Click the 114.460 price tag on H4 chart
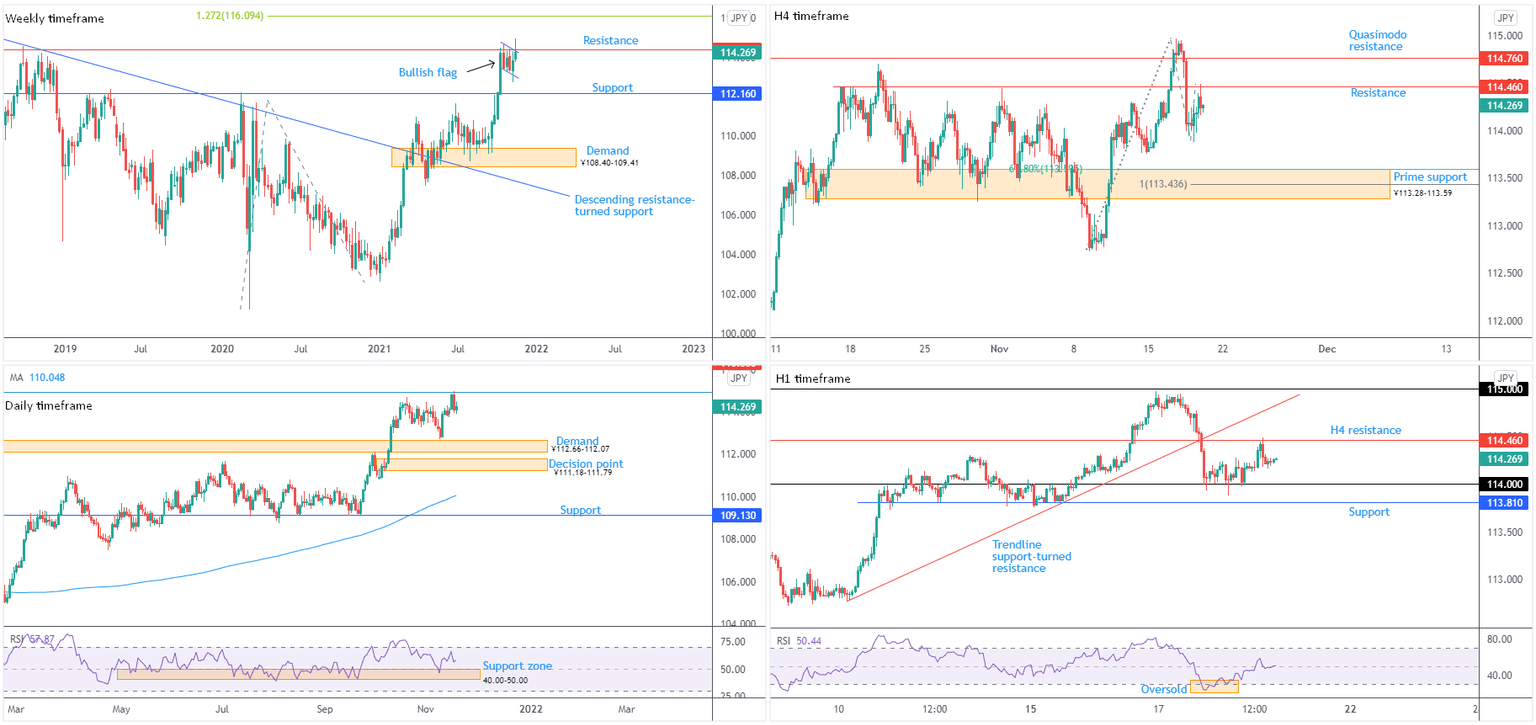The image size is (1536, 725). [x=1505, y=88]
